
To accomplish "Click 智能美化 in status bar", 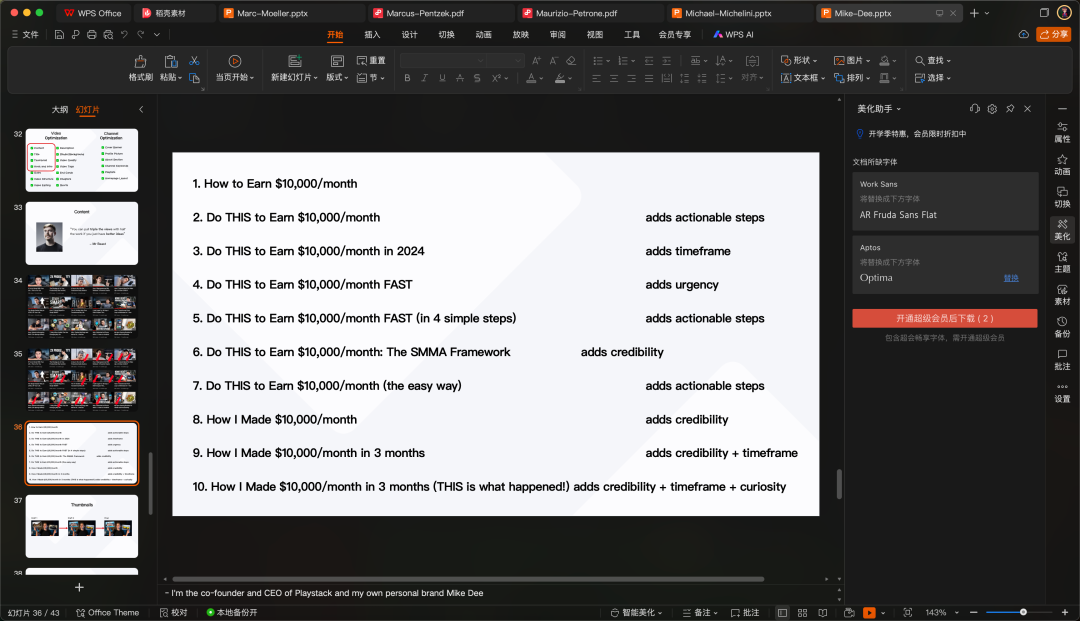I will coord(636,612).
